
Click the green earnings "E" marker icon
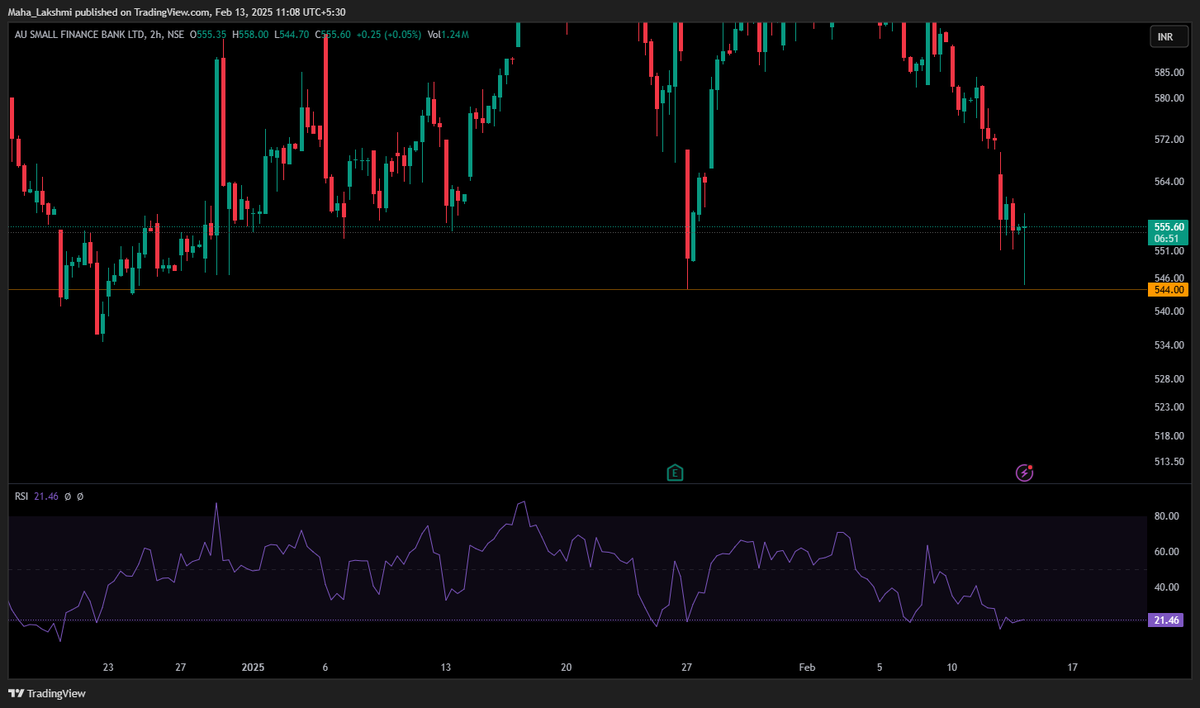[x=675, y=471]
